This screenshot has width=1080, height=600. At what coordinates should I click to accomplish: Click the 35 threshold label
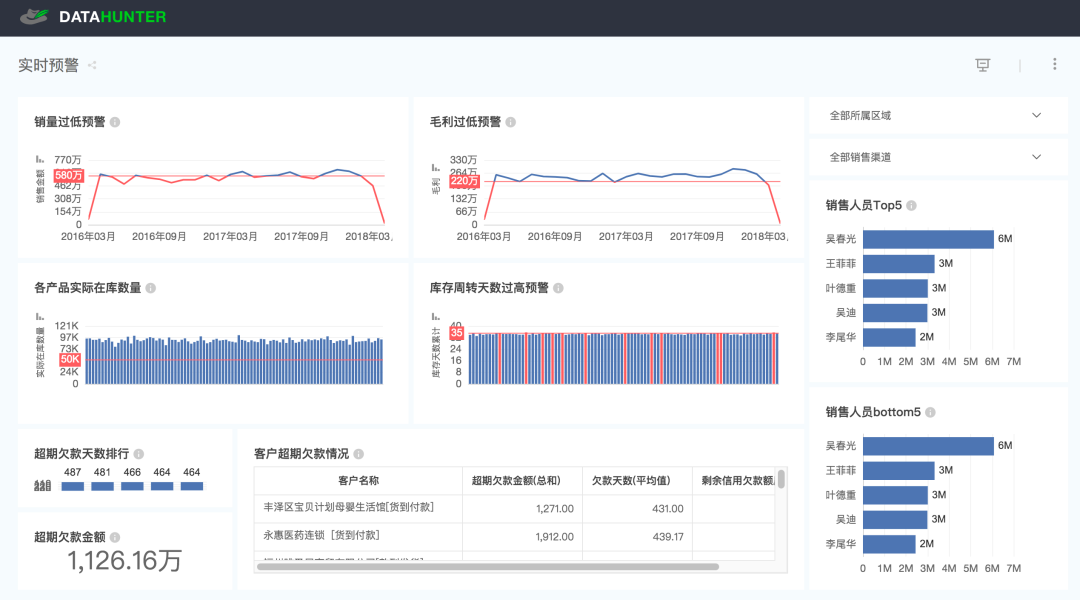457,333
